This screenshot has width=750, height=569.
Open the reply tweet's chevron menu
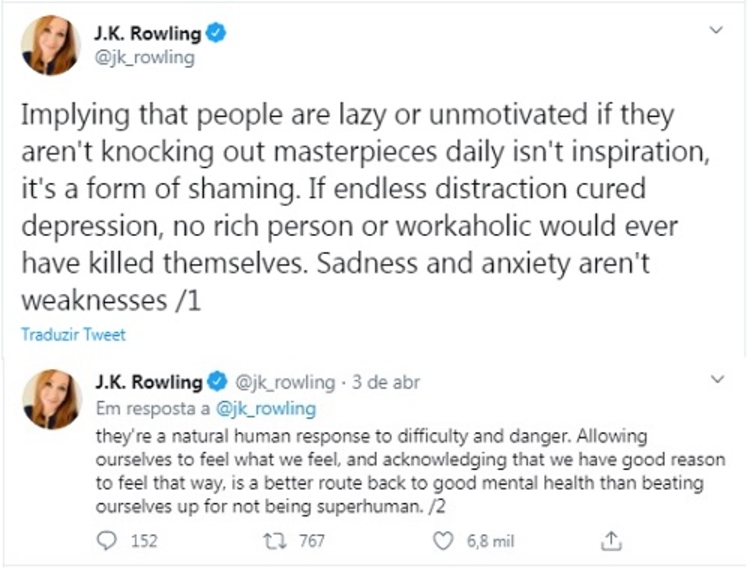coord(716,381)
